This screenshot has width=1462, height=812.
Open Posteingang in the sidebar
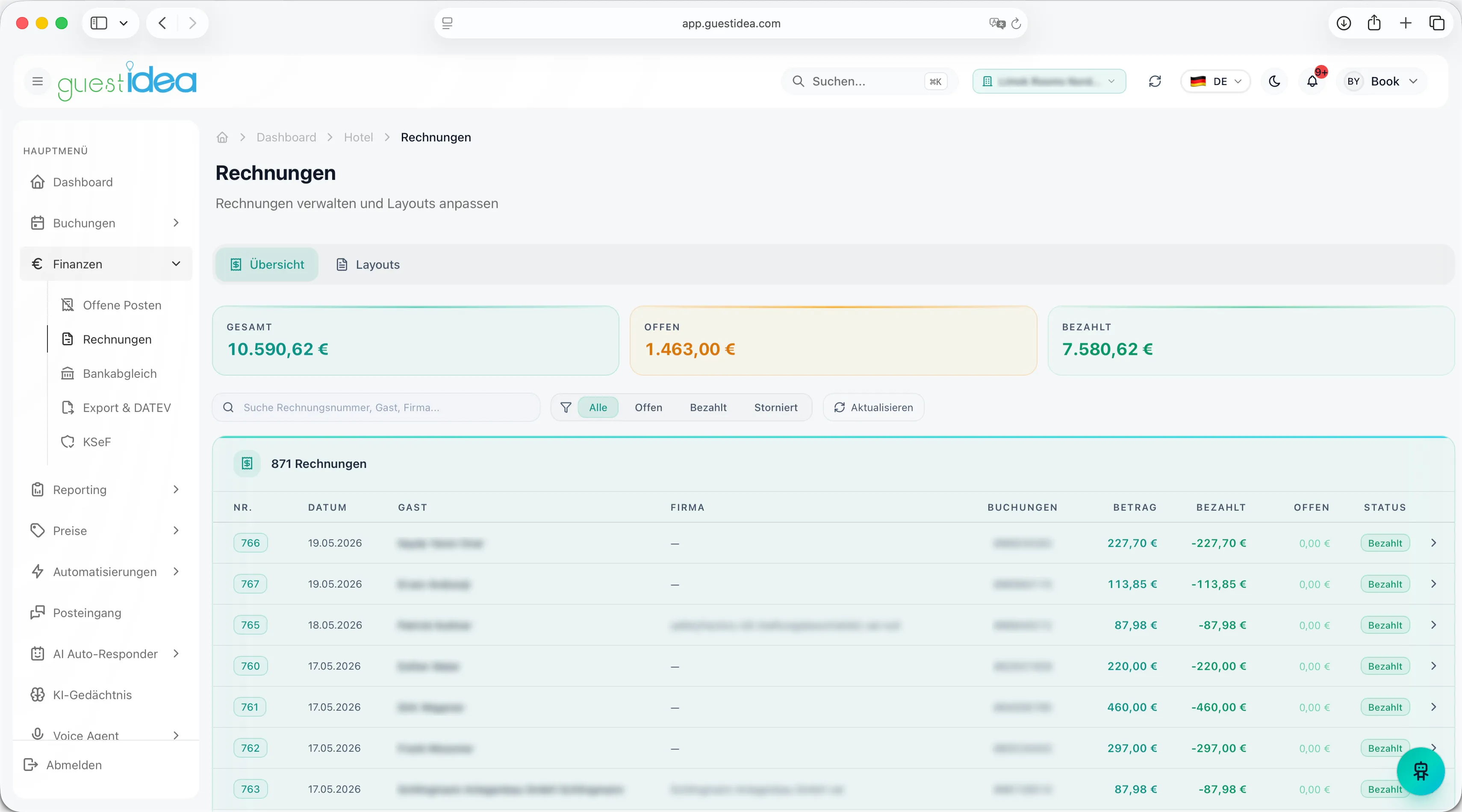click(106, 613)
